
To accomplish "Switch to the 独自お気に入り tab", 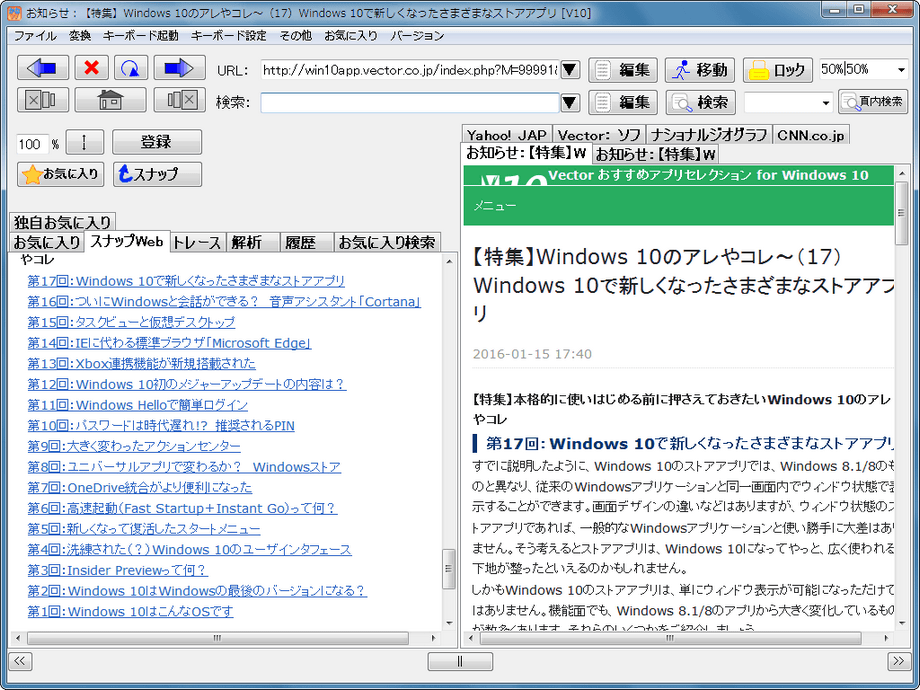I will click(63, 222).
